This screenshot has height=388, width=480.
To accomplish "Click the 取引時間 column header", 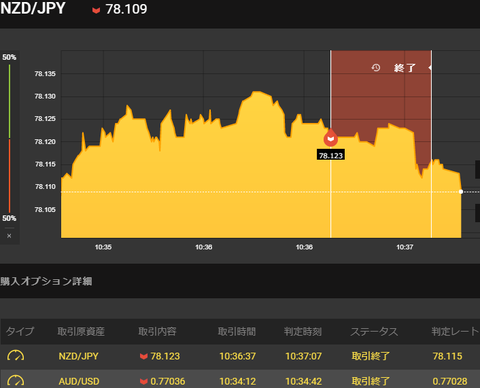I will click(x=237, y=331).
